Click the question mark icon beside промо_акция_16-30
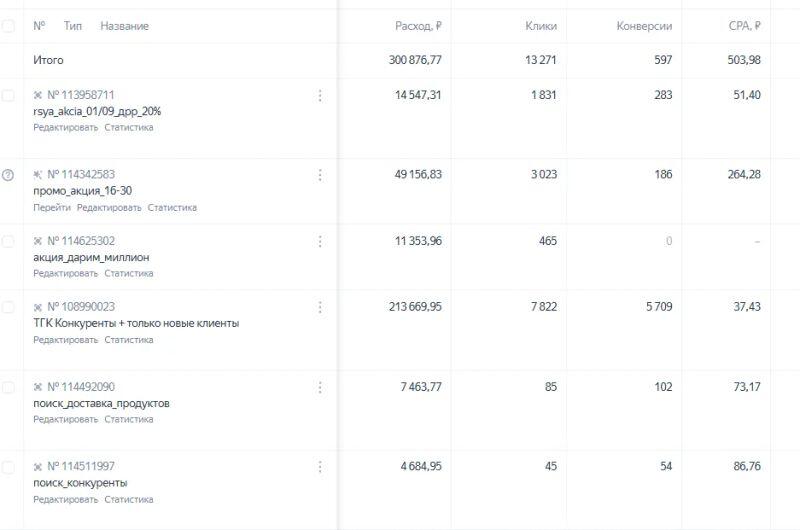Screen dimensions: 800x530 (x=8, y=175)
